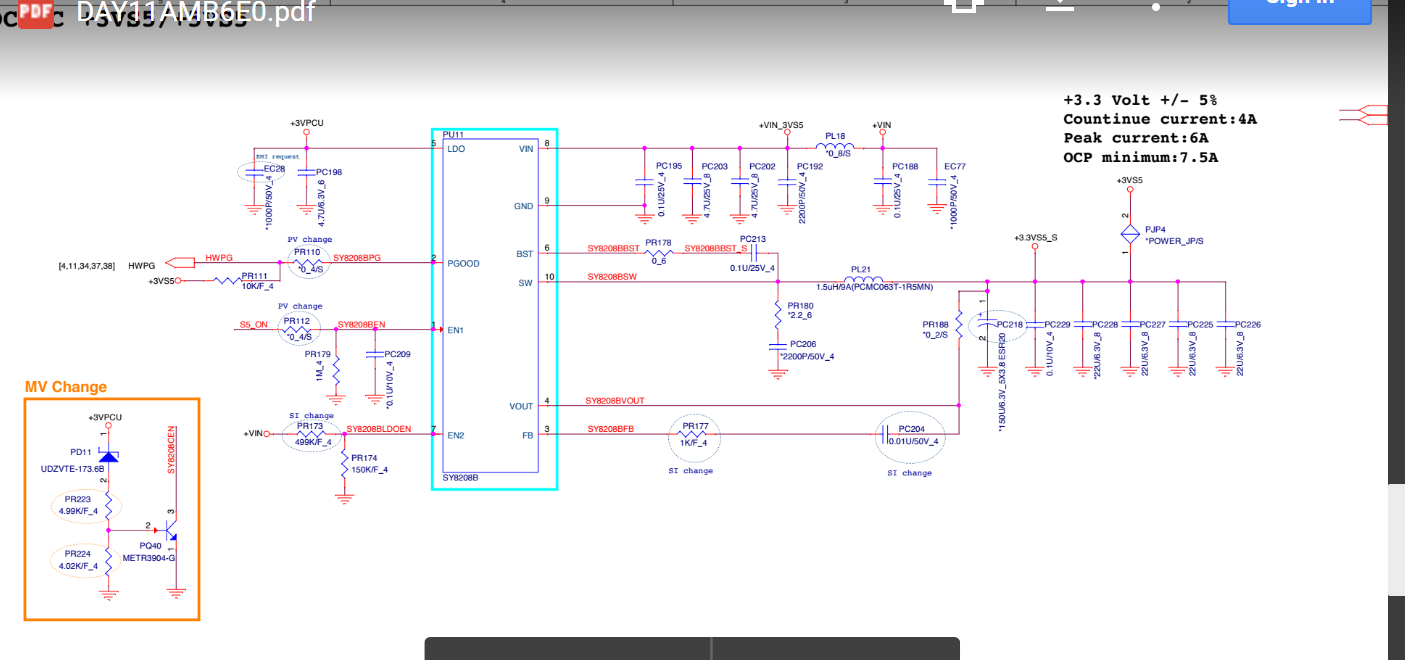The height and width of the screenshot is (660, 1405).
Task: Click the PL18 inductor label
Action: click(835, 136)
